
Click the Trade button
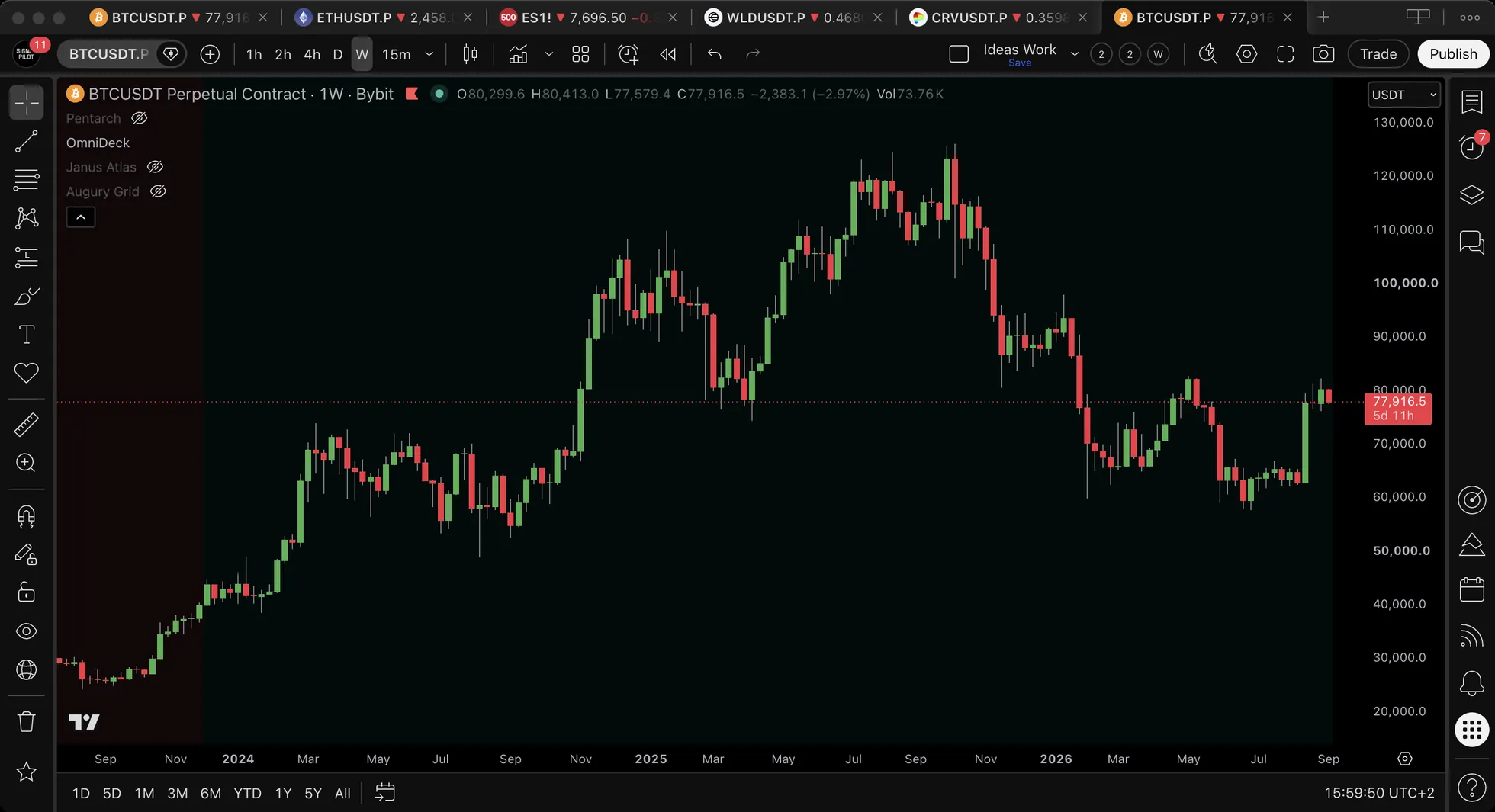coord(1378,54)
